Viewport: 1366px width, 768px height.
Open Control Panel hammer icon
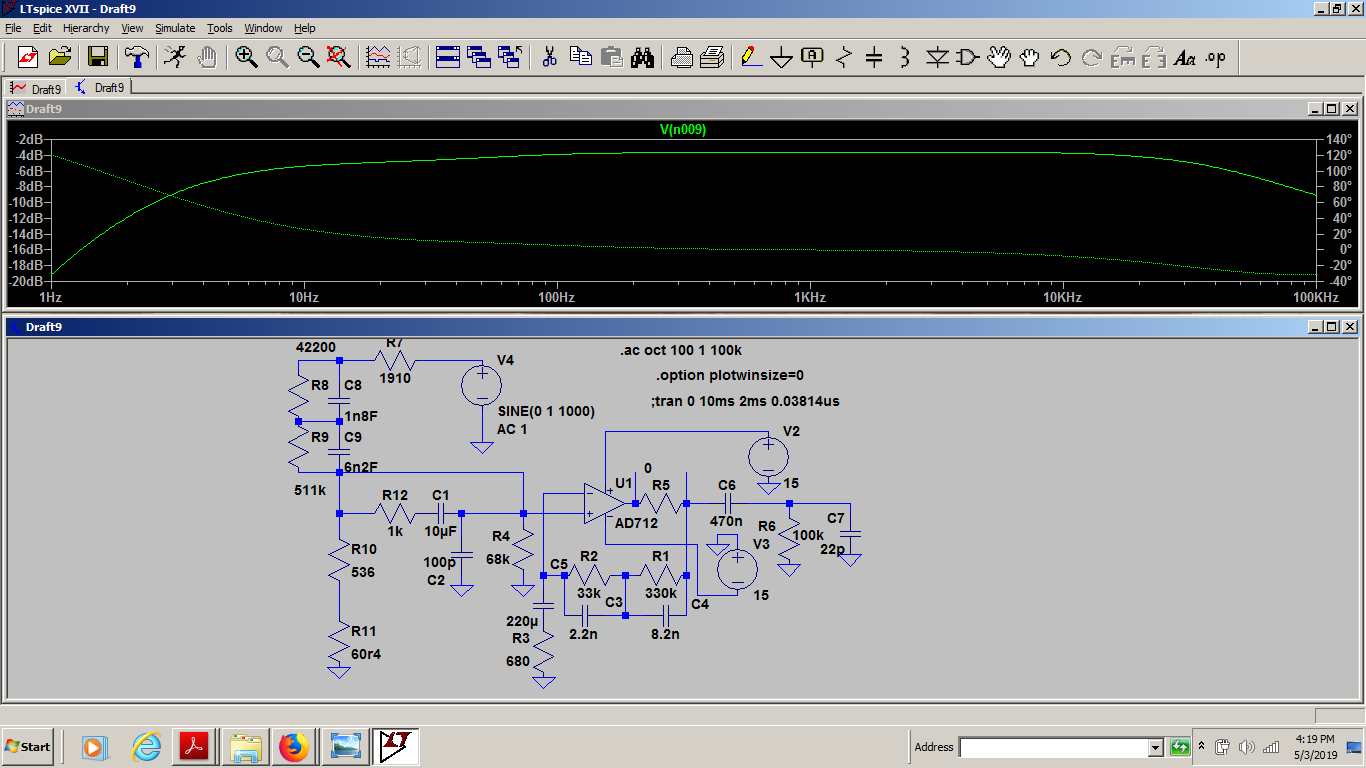(138, 57)
